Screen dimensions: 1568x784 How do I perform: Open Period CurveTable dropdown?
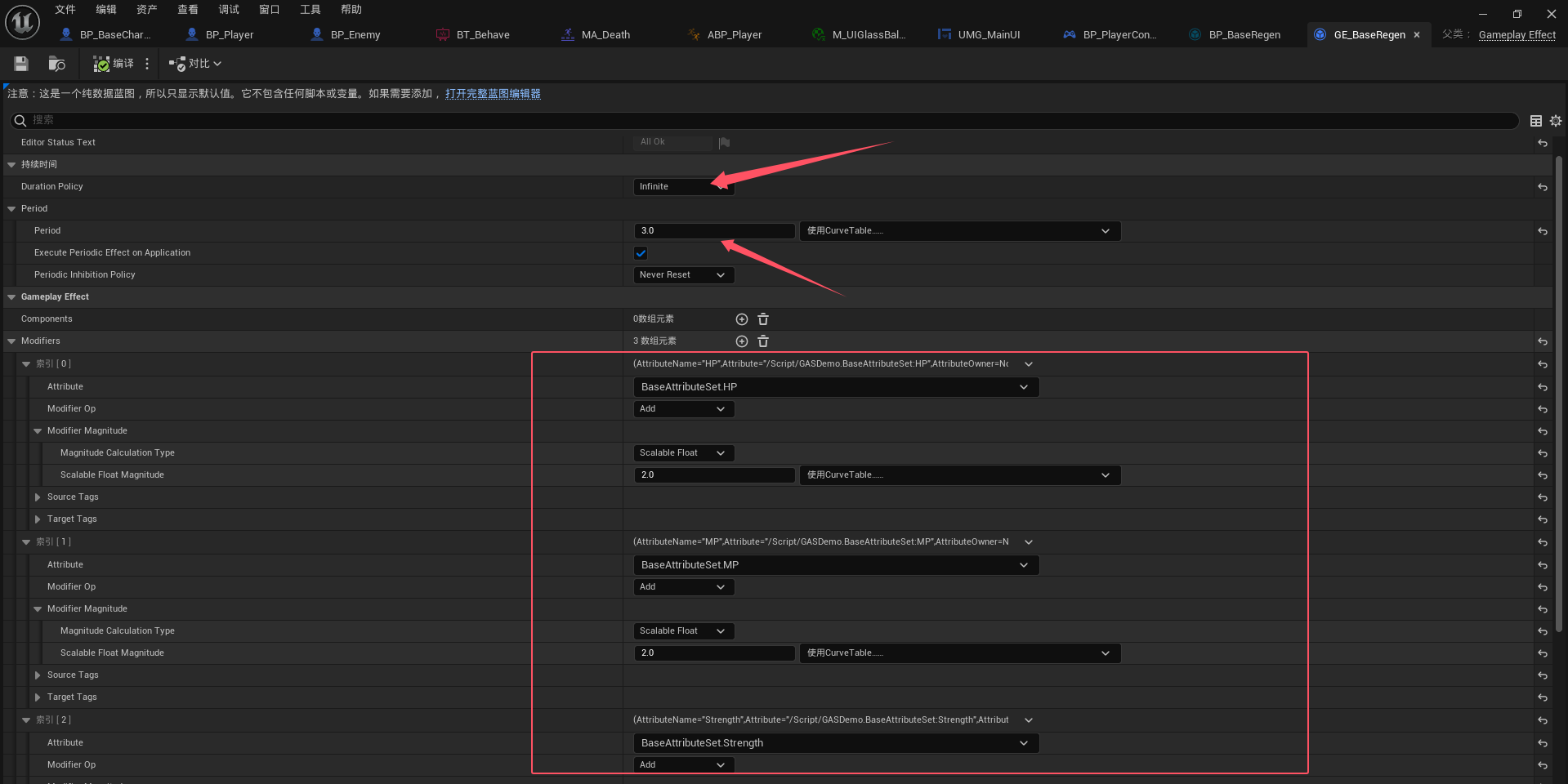click(x=960, y=231)
